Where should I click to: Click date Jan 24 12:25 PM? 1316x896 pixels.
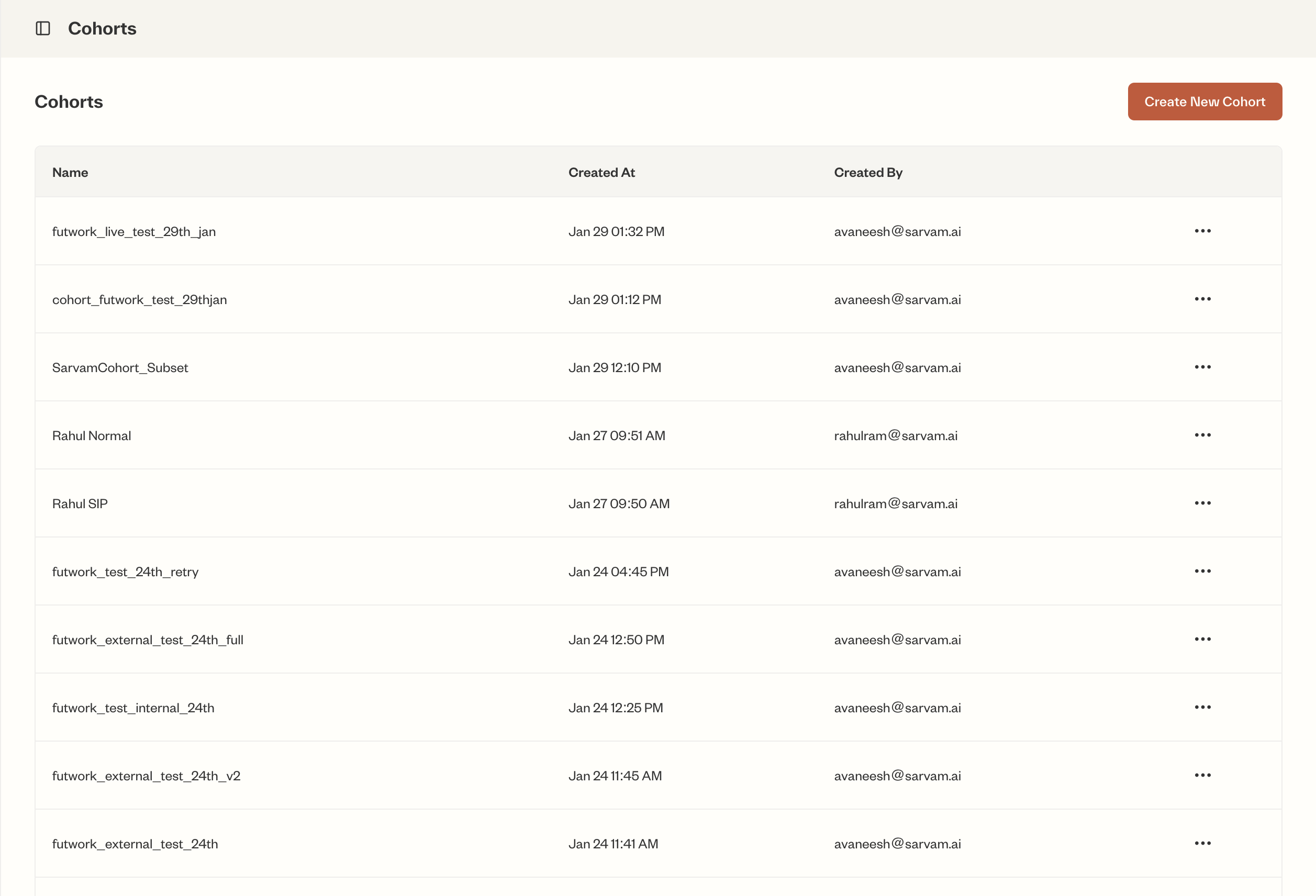(616, 708)
